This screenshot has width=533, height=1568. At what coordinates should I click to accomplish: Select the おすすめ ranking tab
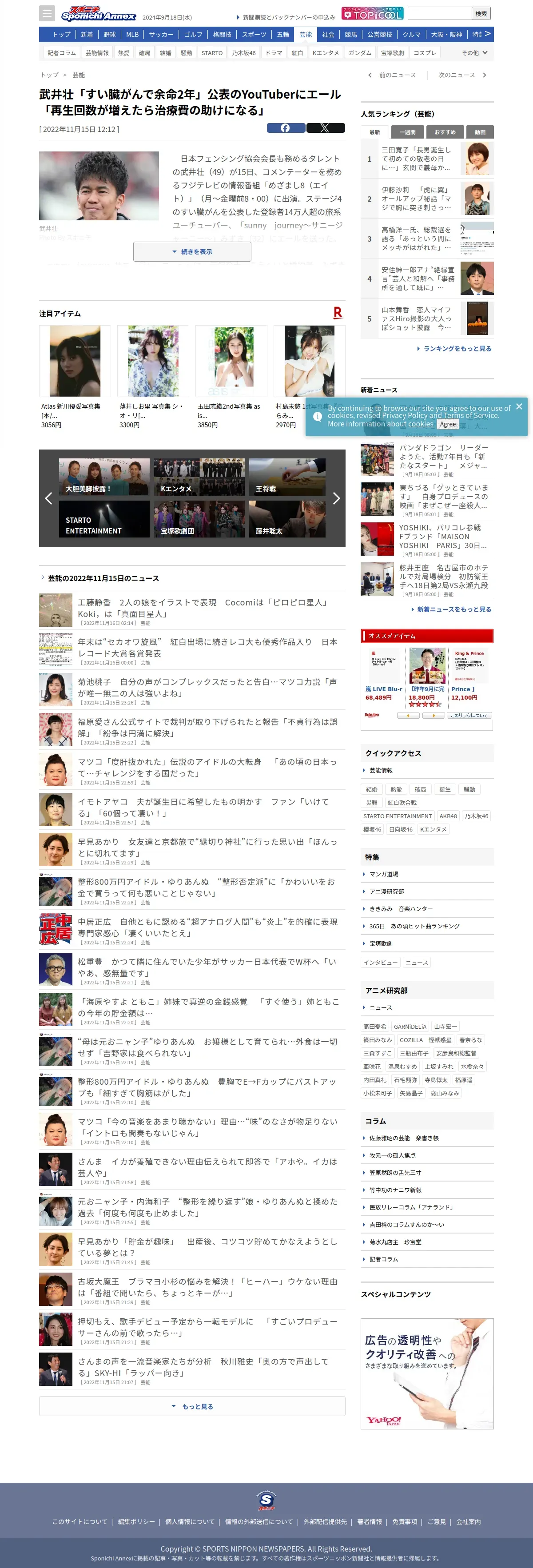click(445, 132)
